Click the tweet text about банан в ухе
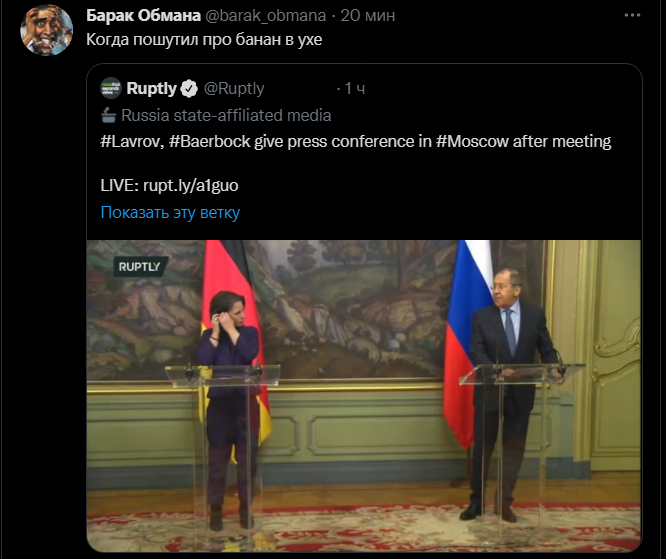The width and height of the screenshot is (666, 559). pos(204,40)
